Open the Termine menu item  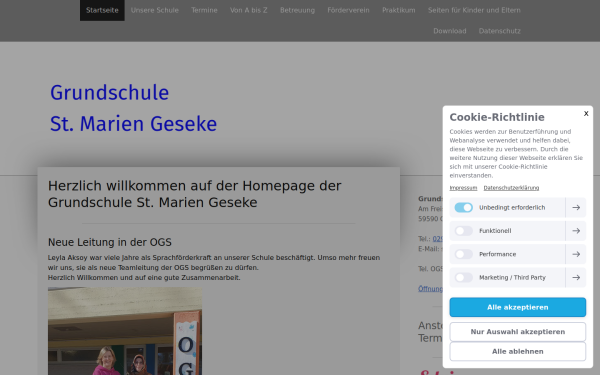click(x=204, y=10)
